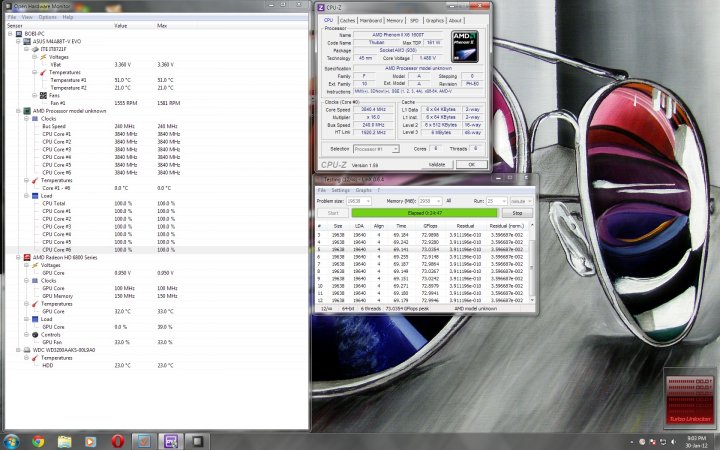The image size is (720, 450).
Task: Collapse the ITE IT8721F node
Action: click(x=27, y=49)
